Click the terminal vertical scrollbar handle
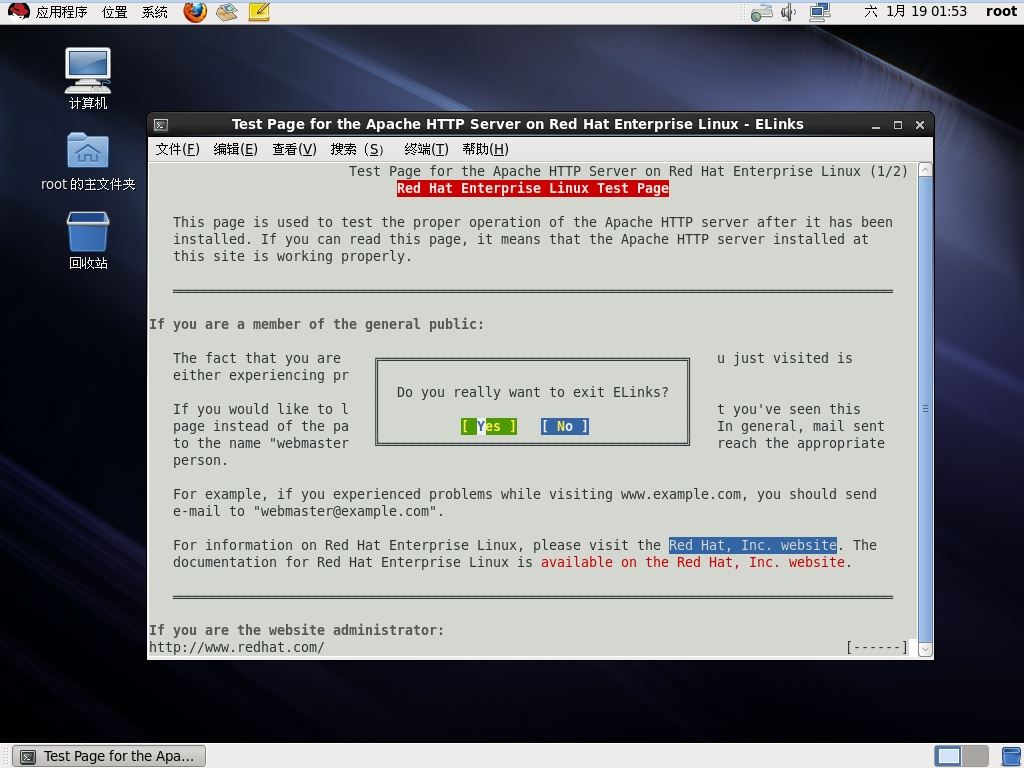The height and width of the screenshot is (768, 1024). coord(925,409)
